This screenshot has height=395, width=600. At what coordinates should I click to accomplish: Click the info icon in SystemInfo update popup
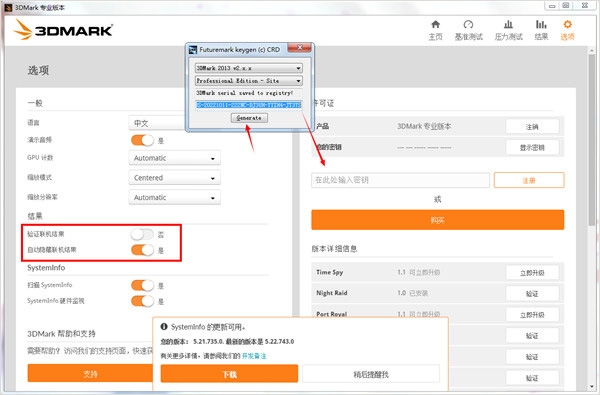164,326
